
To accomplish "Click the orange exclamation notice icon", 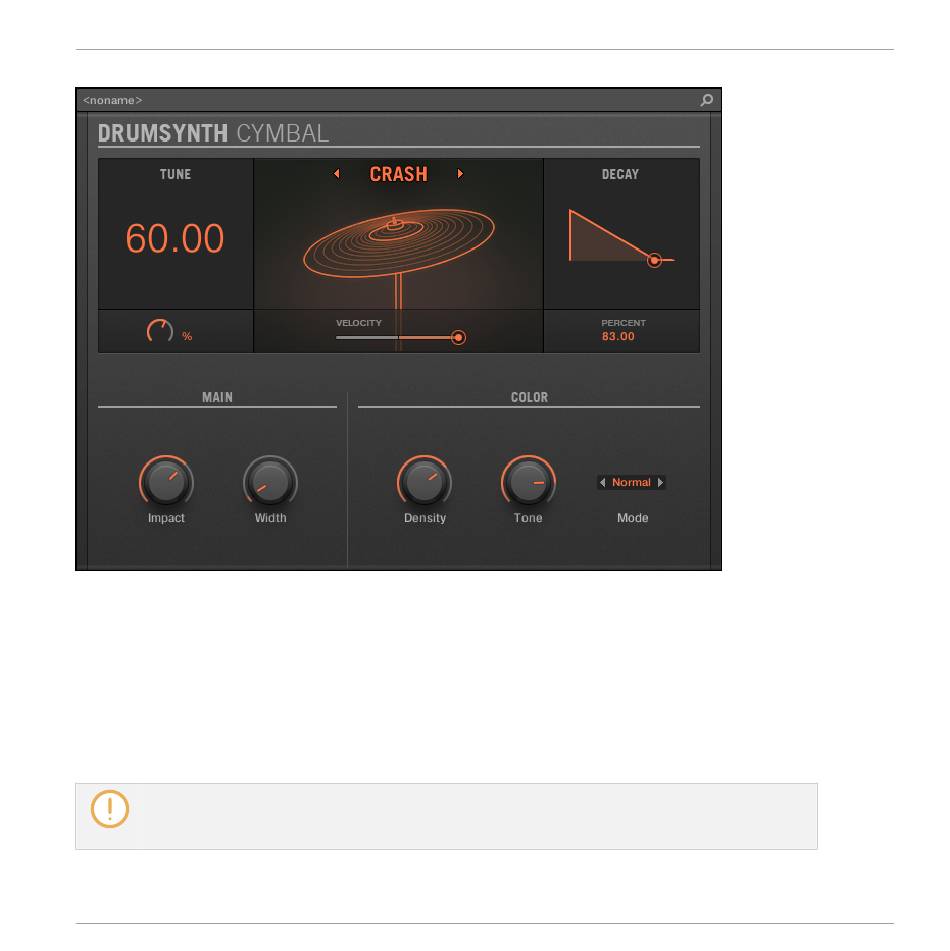I will pyautogui.click(x=110, y=809).
